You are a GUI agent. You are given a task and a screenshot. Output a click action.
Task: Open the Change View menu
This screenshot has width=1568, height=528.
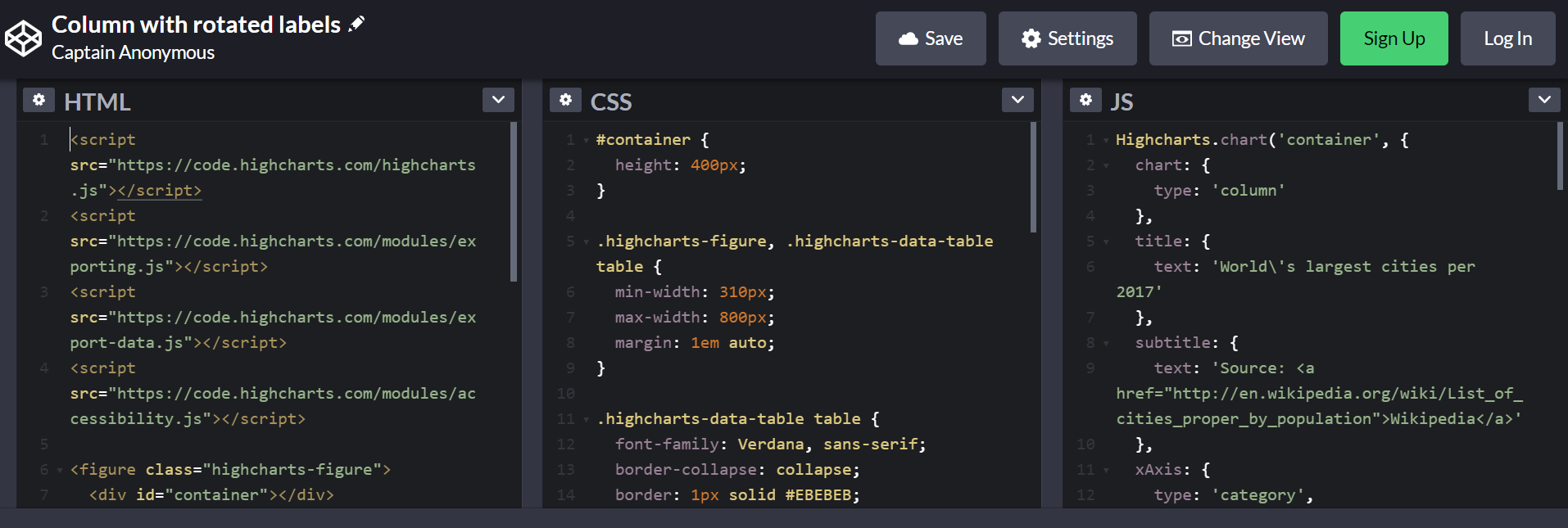(1239, 38)
